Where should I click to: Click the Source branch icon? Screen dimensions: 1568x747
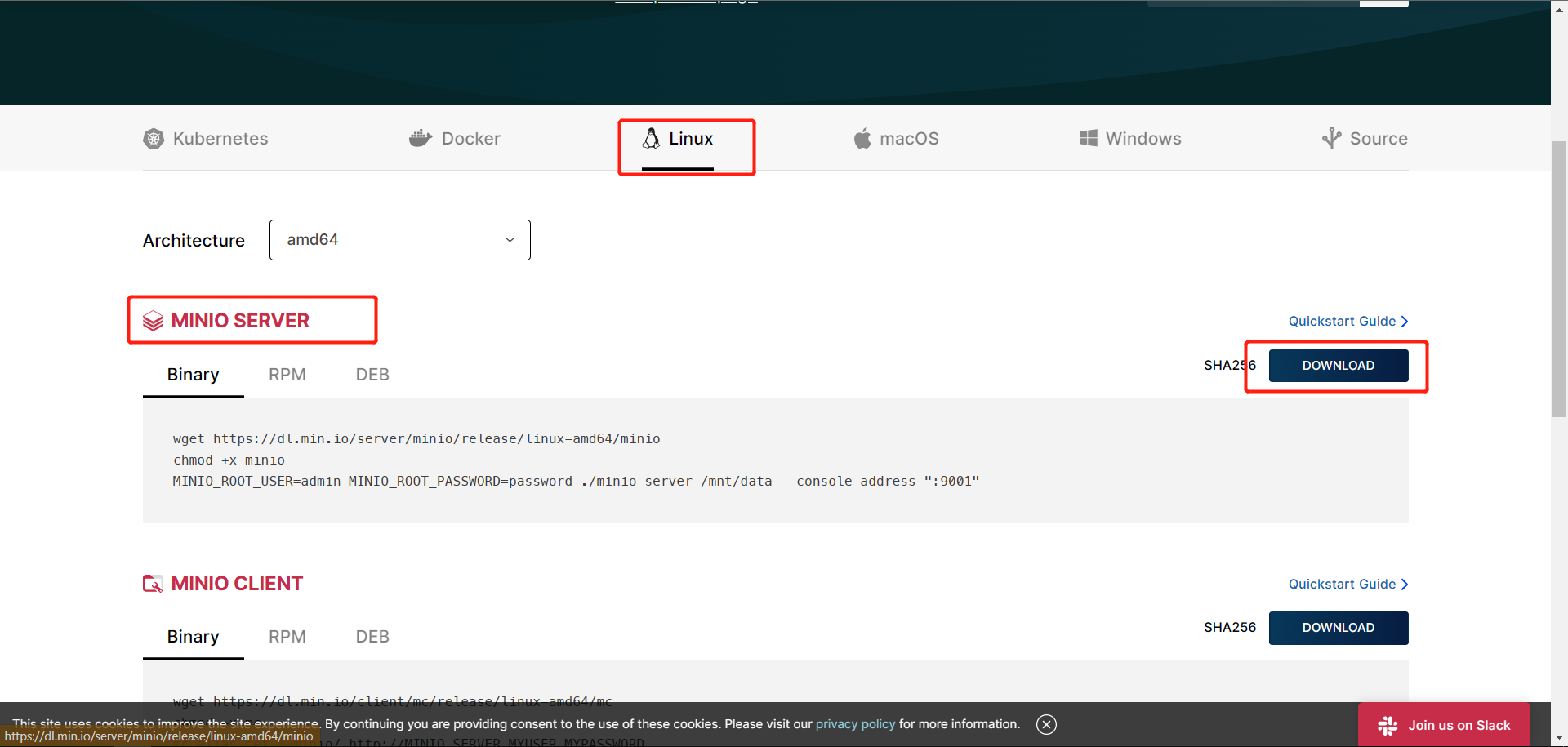click(1331, 138)
